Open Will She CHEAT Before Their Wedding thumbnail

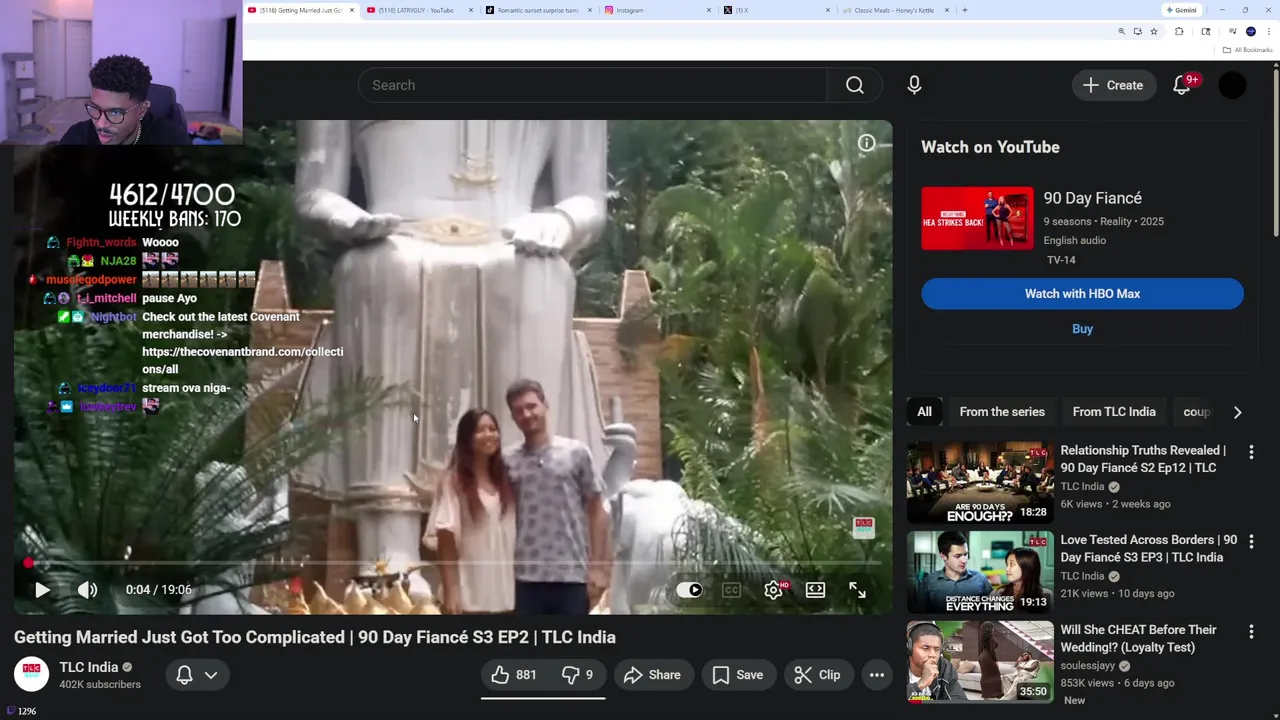tap(980, 662)
